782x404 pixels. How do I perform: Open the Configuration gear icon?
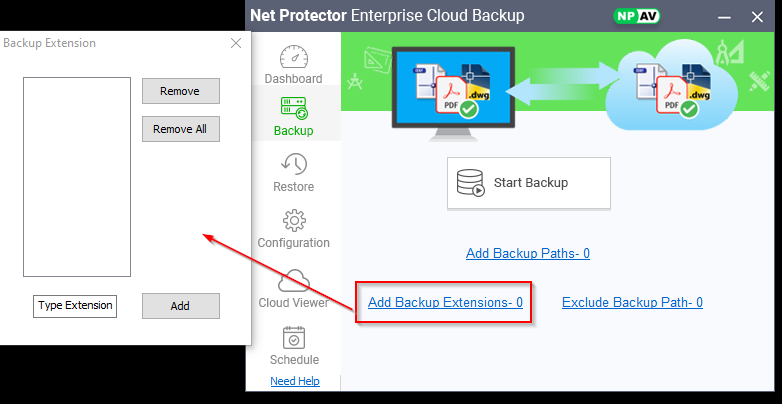tap(293, 221)
